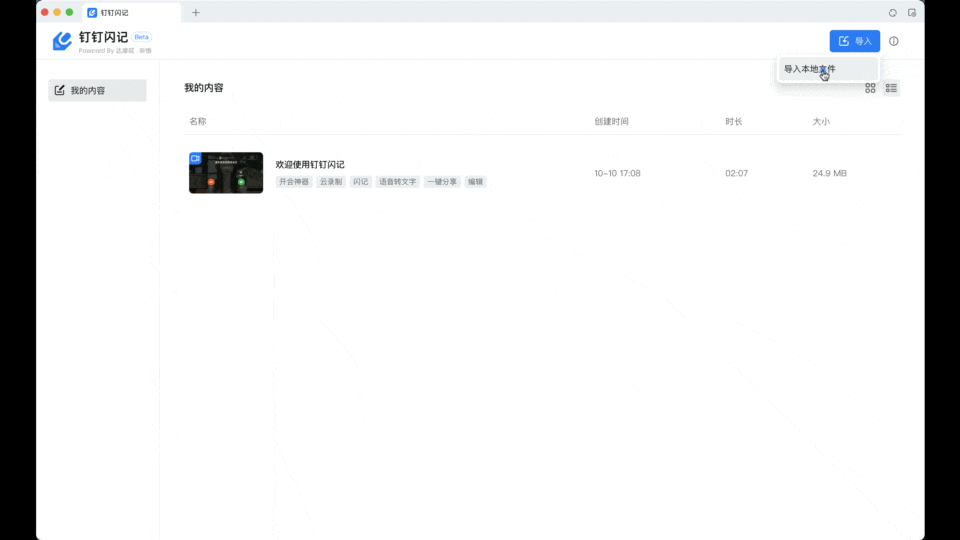Screen dimensions: 960x540
Task: Click the 编辑 tag
Action: tap(476, 182)
